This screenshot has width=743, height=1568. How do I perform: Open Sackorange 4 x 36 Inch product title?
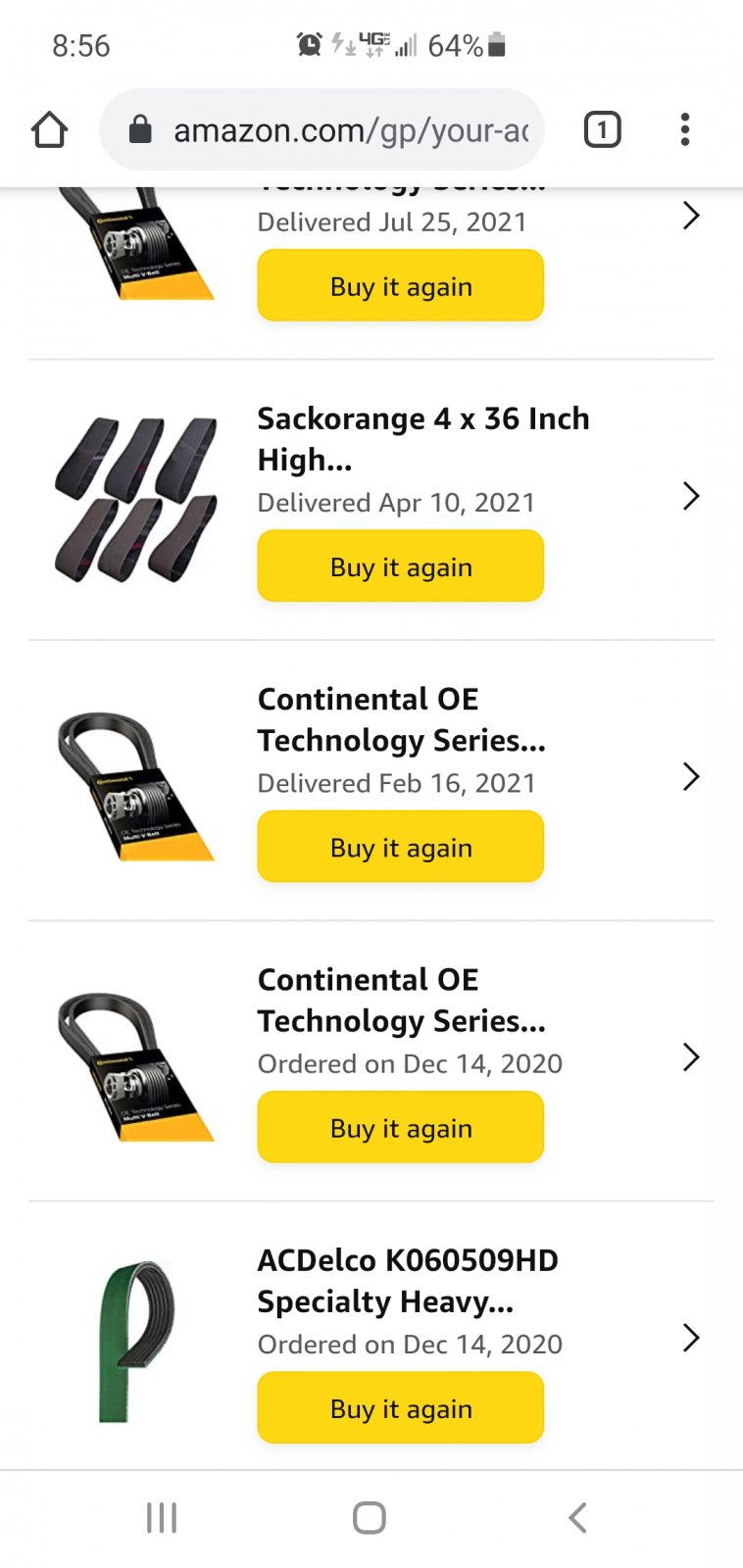[423, 439]
